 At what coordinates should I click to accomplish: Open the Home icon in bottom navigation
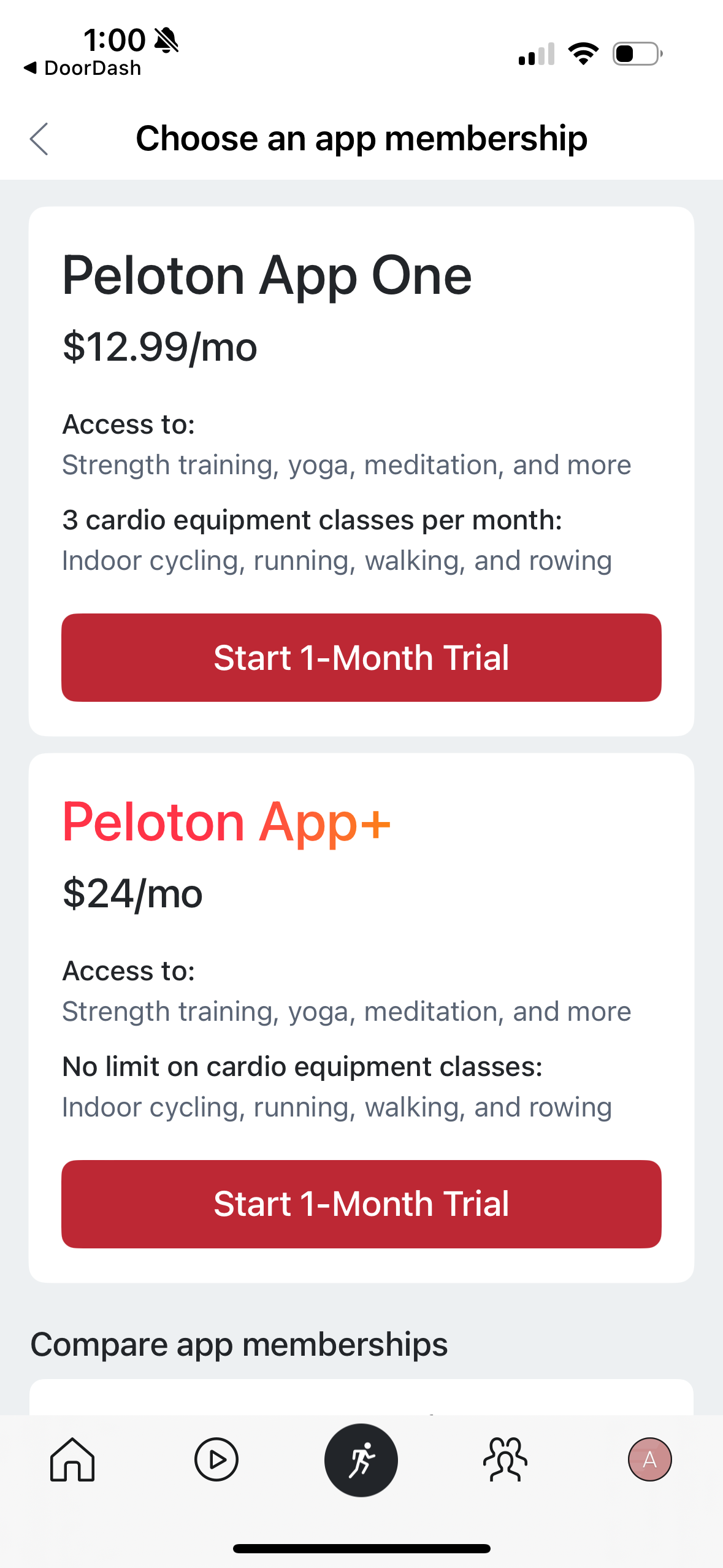coord(72,1460)
